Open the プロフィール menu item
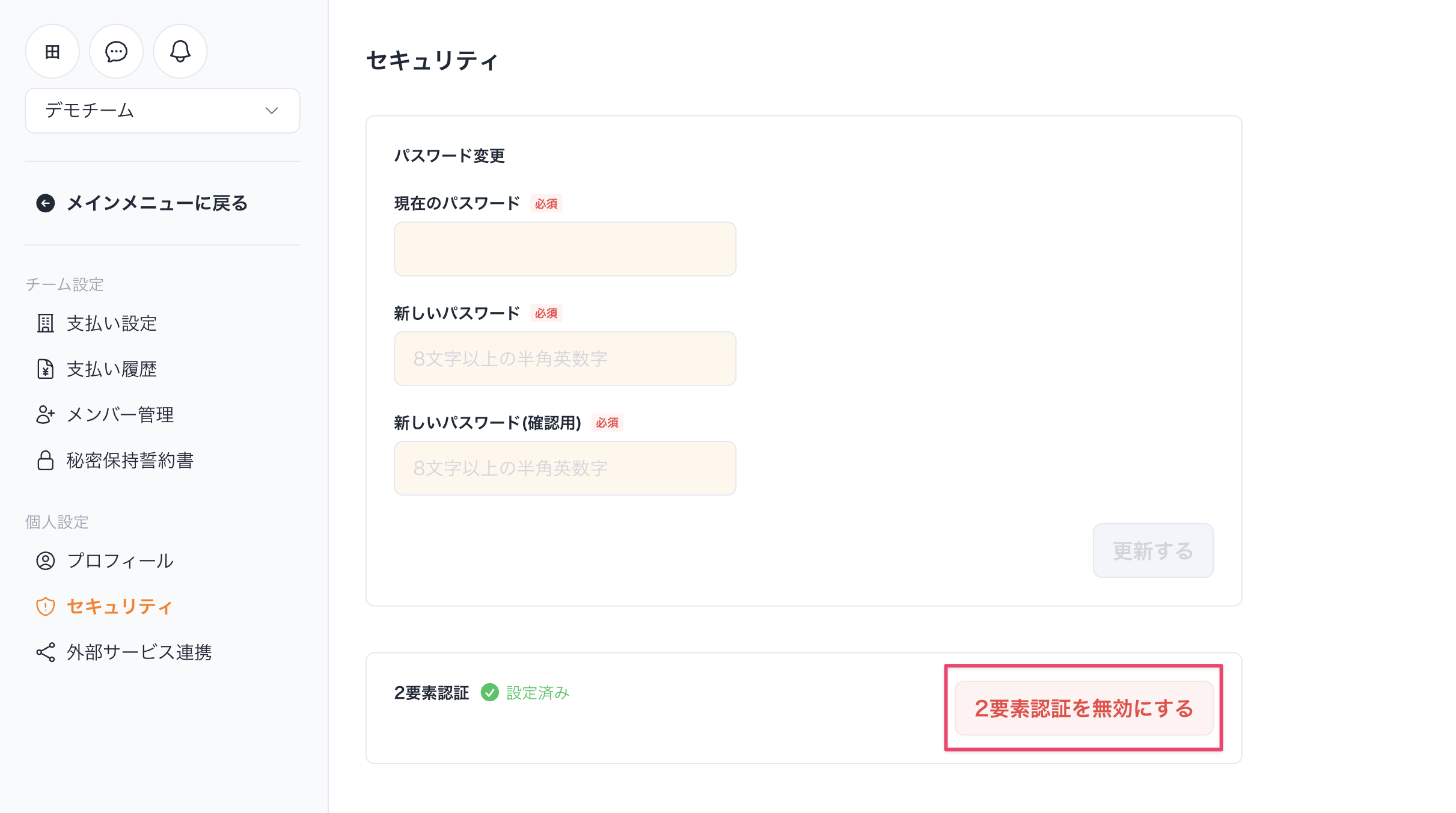Screen dimensions: 1456x813 pos(120,560)
